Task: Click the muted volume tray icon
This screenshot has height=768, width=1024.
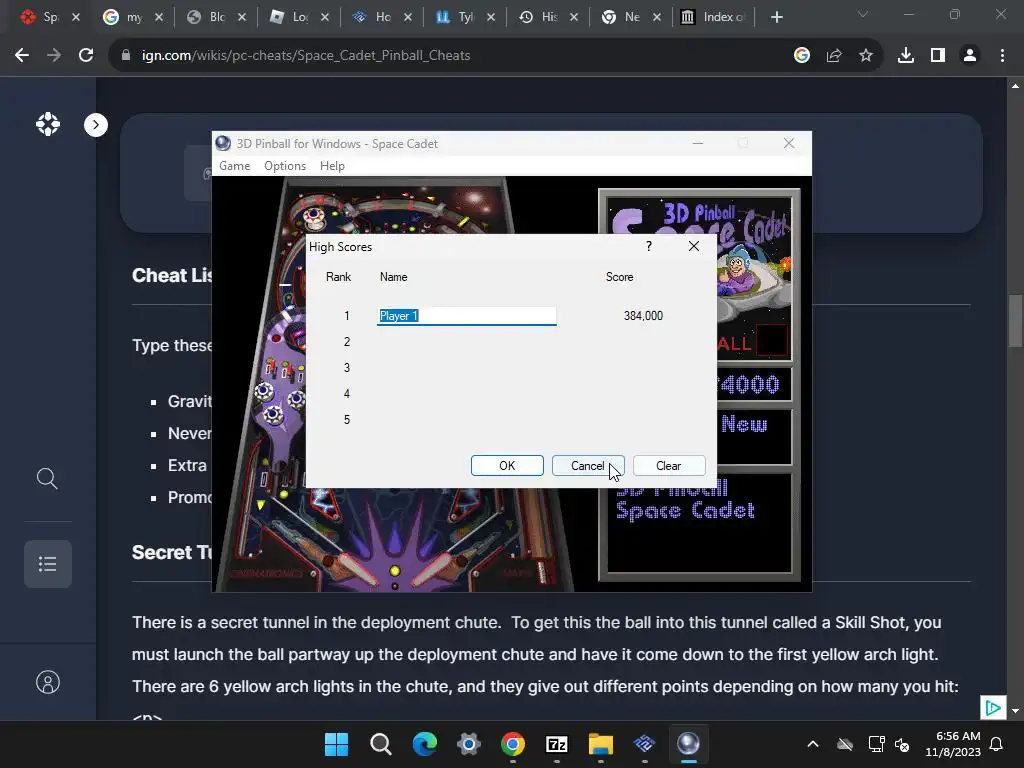Action: [x=902, y=744]
